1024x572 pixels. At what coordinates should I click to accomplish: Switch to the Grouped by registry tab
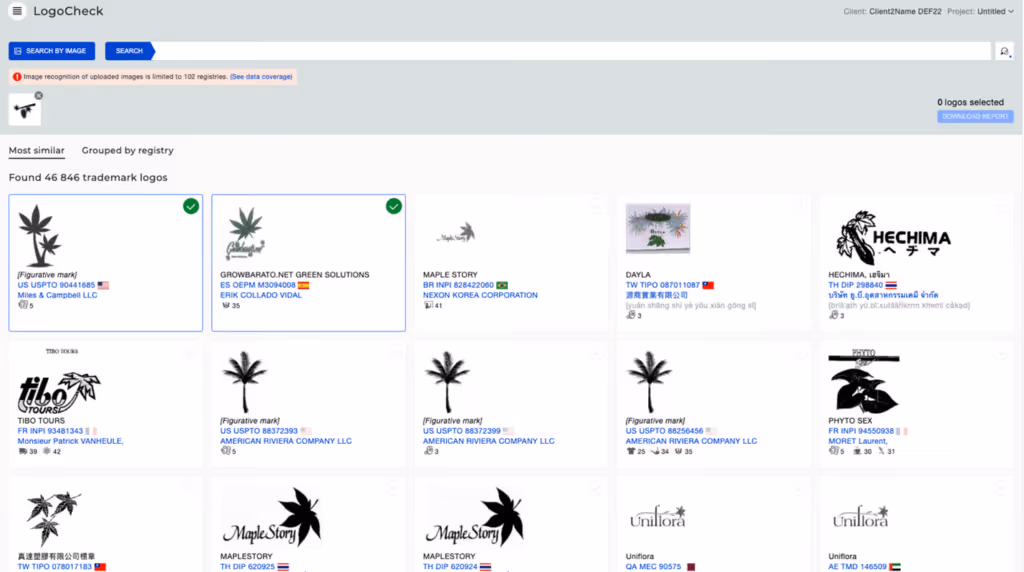coord(127,150)
